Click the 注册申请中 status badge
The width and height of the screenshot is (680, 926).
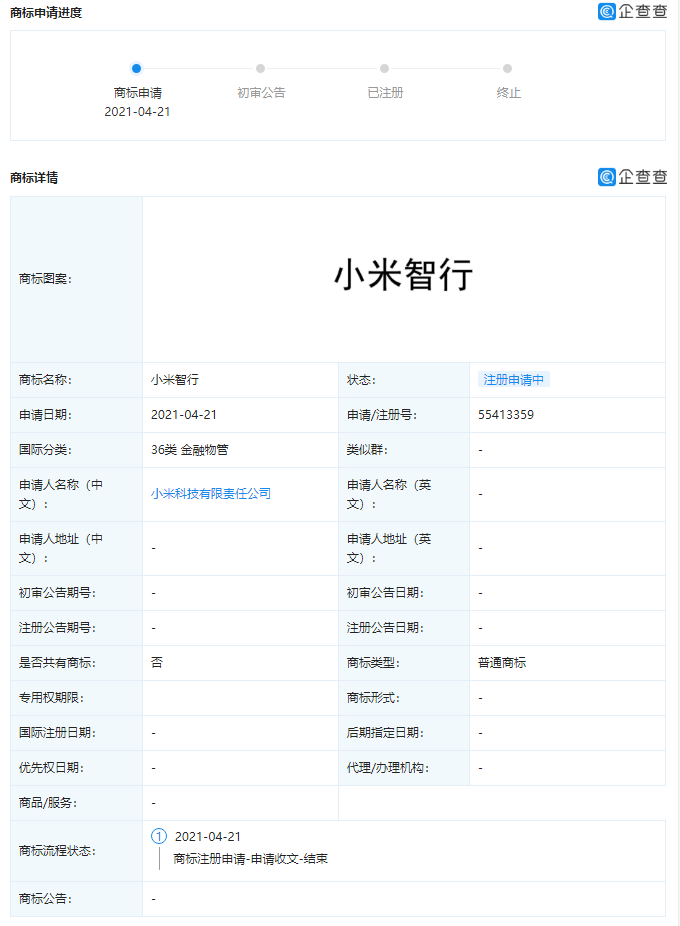(x=514, y=380)
